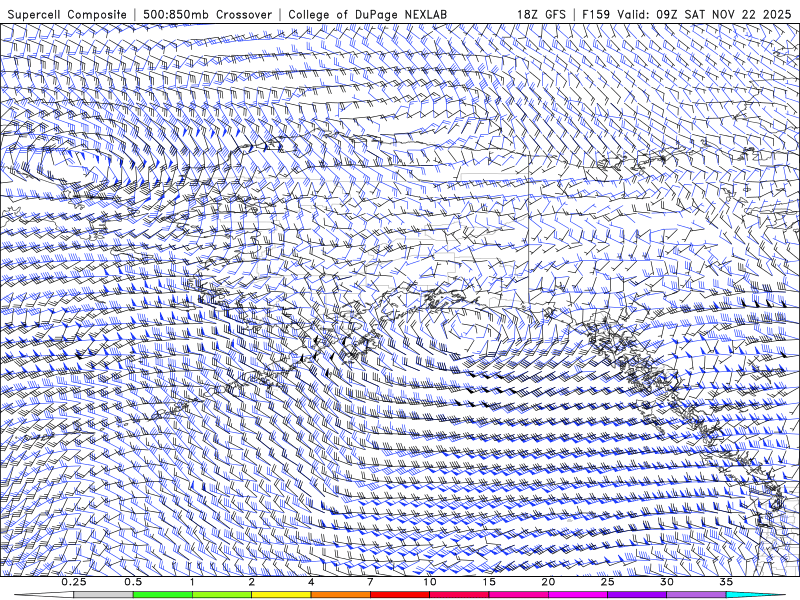
Task: Select the legend value 2
Action: 252,582
